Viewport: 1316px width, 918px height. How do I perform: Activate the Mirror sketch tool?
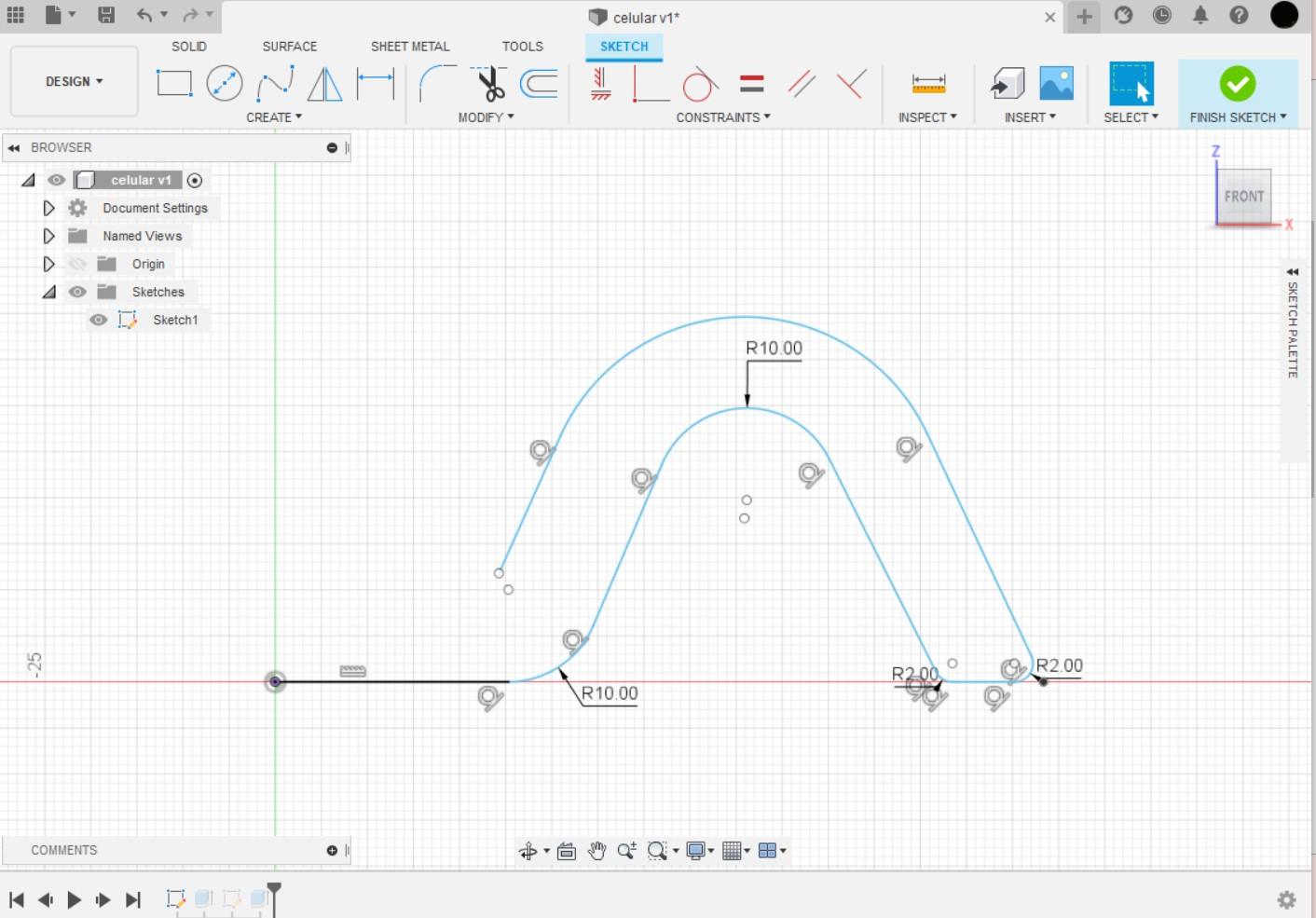tap(324, 84)
